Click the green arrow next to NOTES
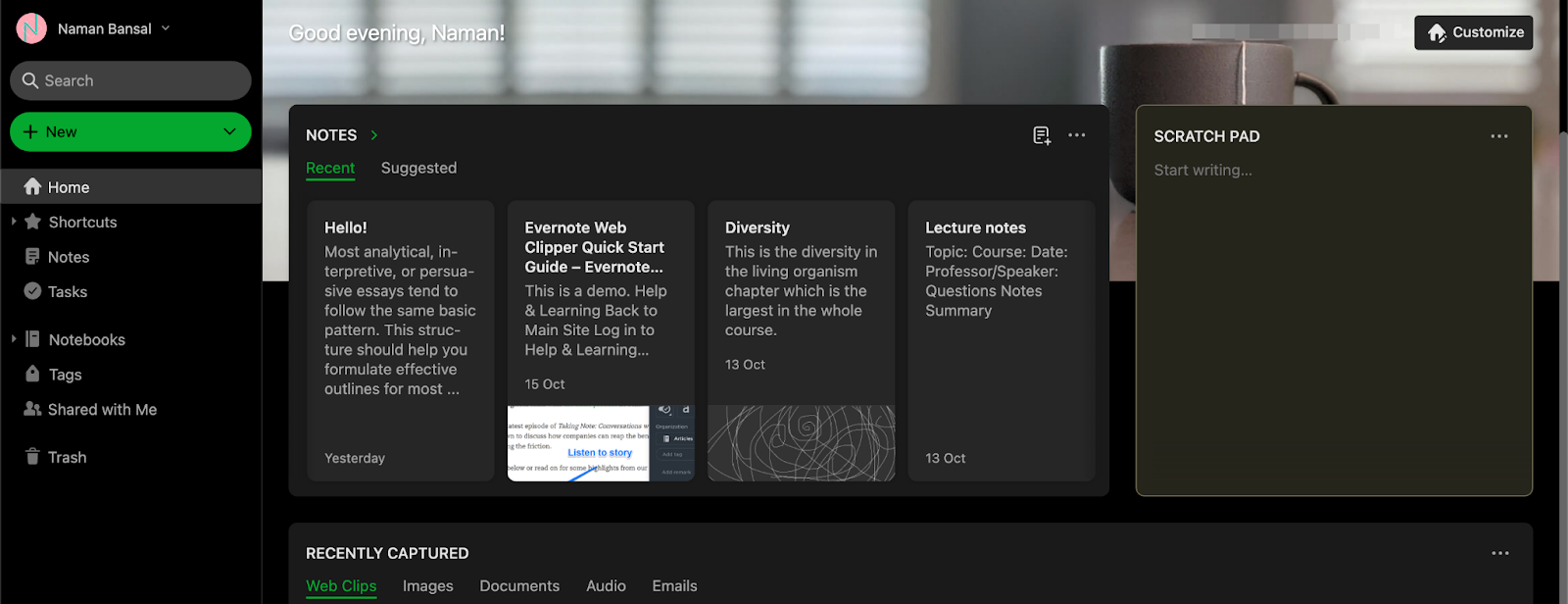The height and width of the screenshot is (604, 1568). tap(374, 135)
